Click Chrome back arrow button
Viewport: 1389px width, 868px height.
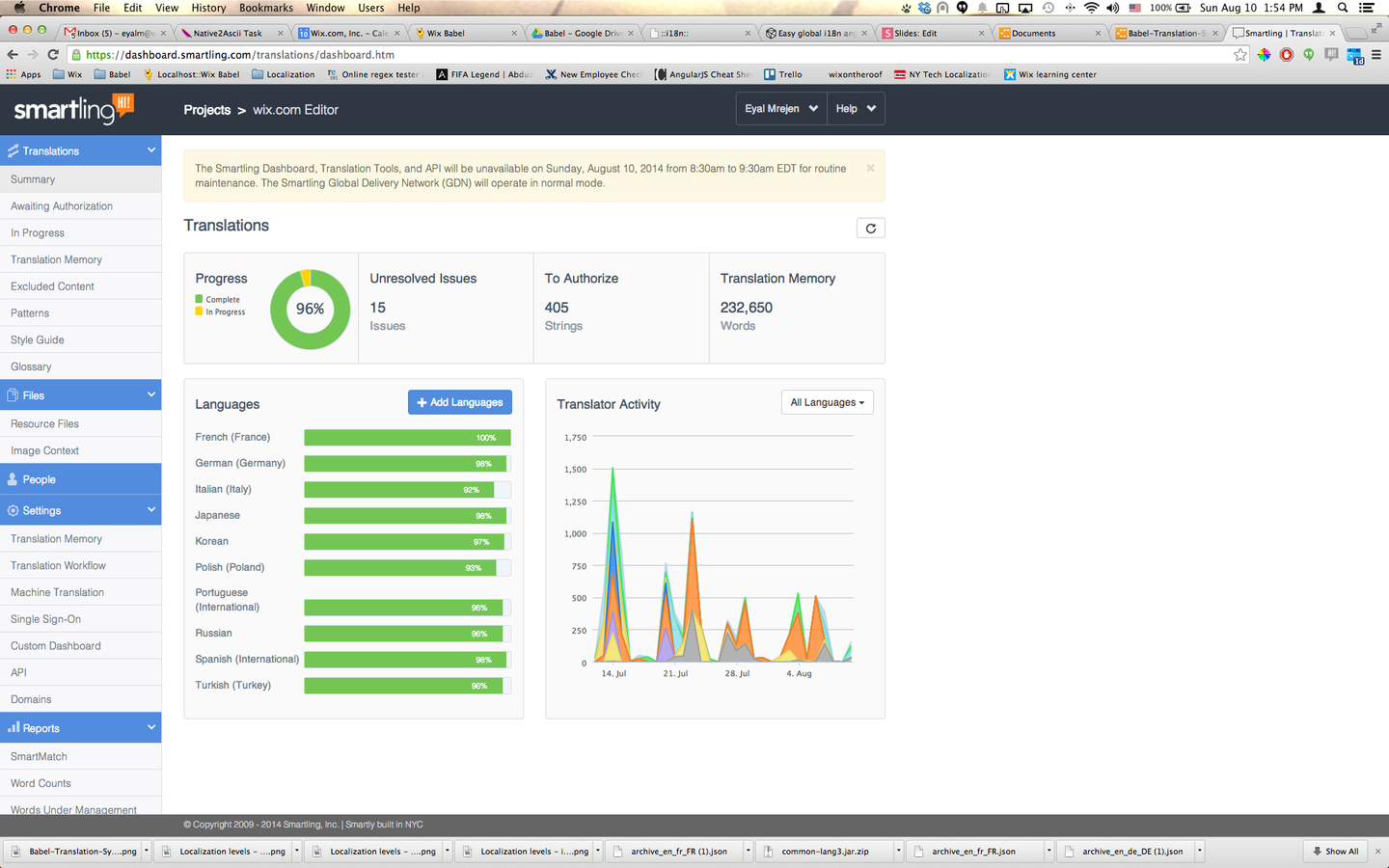13,55
